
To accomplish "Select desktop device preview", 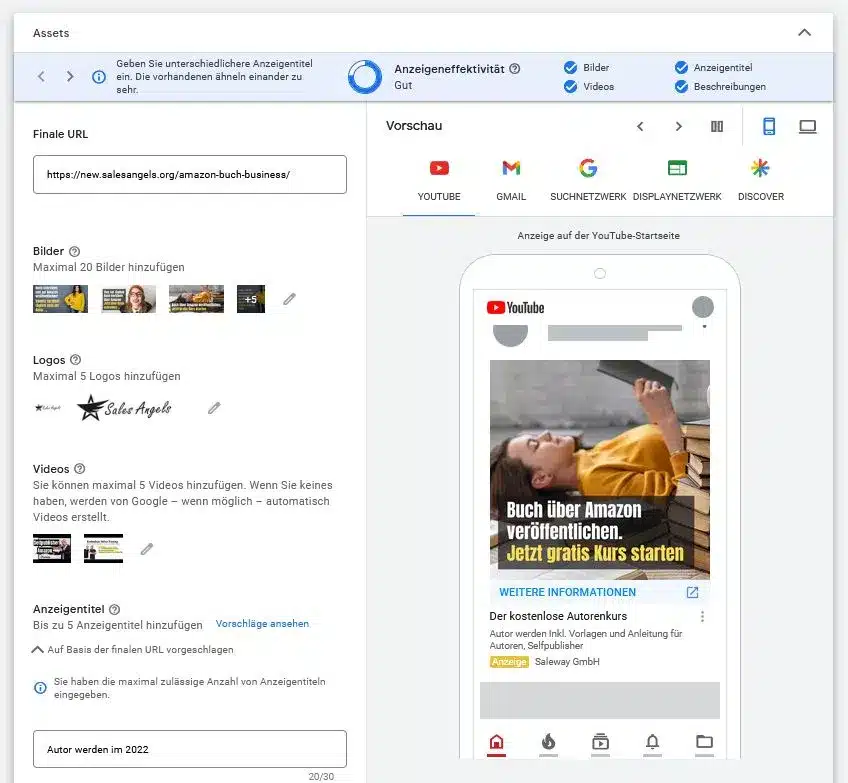I will tap(807, 127).
